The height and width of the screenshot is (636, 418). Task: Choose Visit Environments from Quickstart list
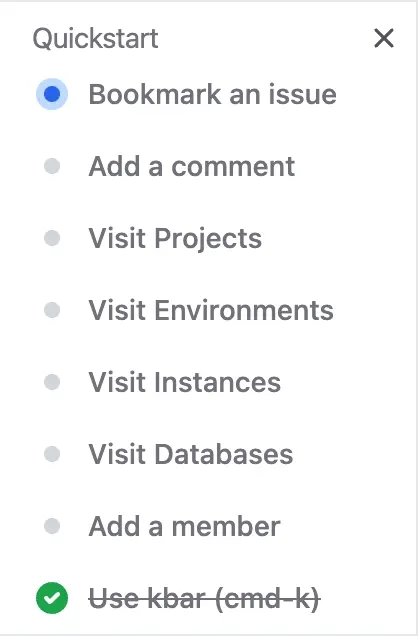[211, 310]
